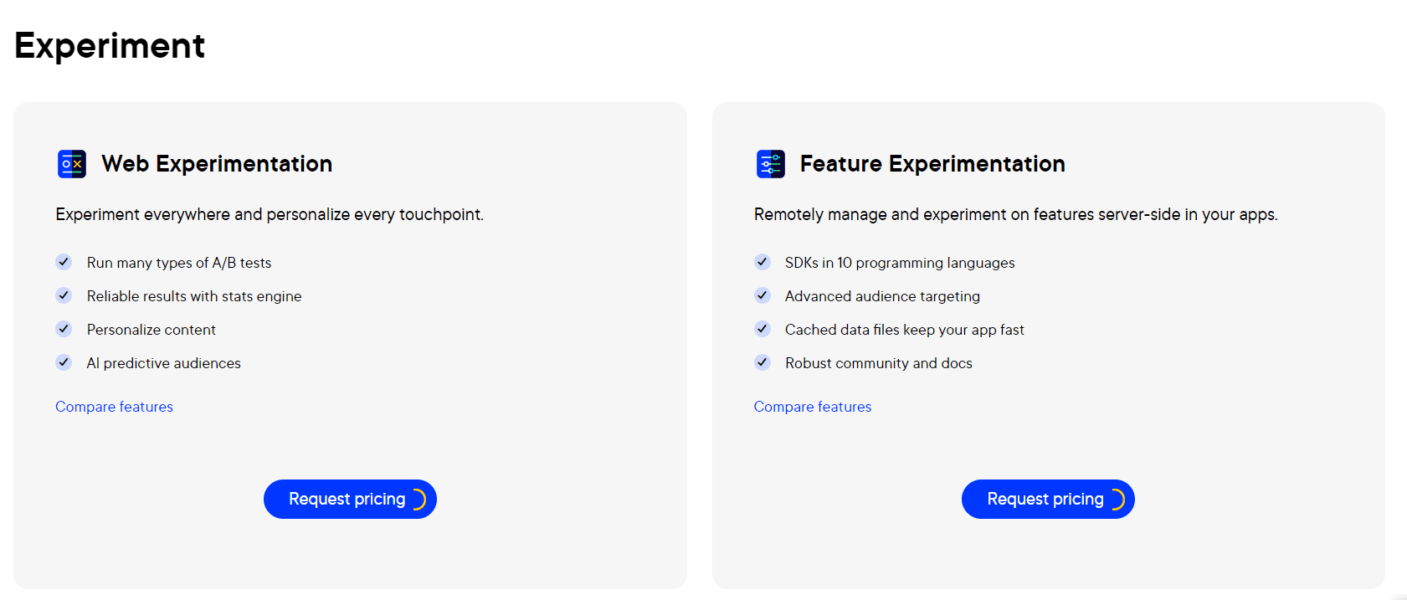The width and height of the screenshot is (1407, 600).
Task: Open Compare features under Feature Experimentation
Action: point(812,406)
